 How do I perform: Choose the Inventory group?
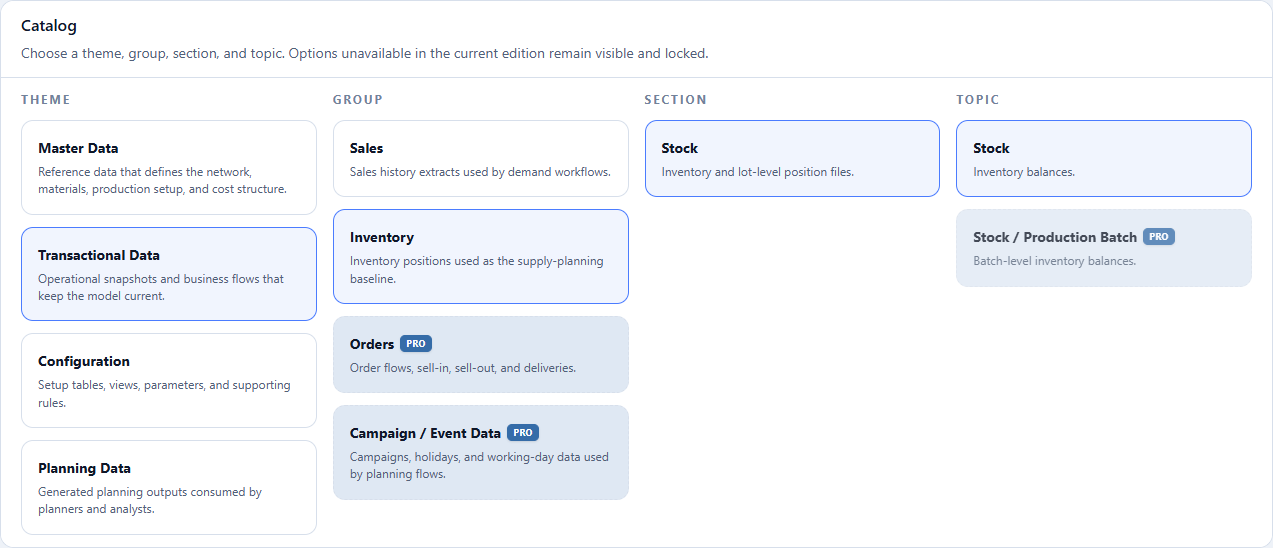(x=481, y=257)
